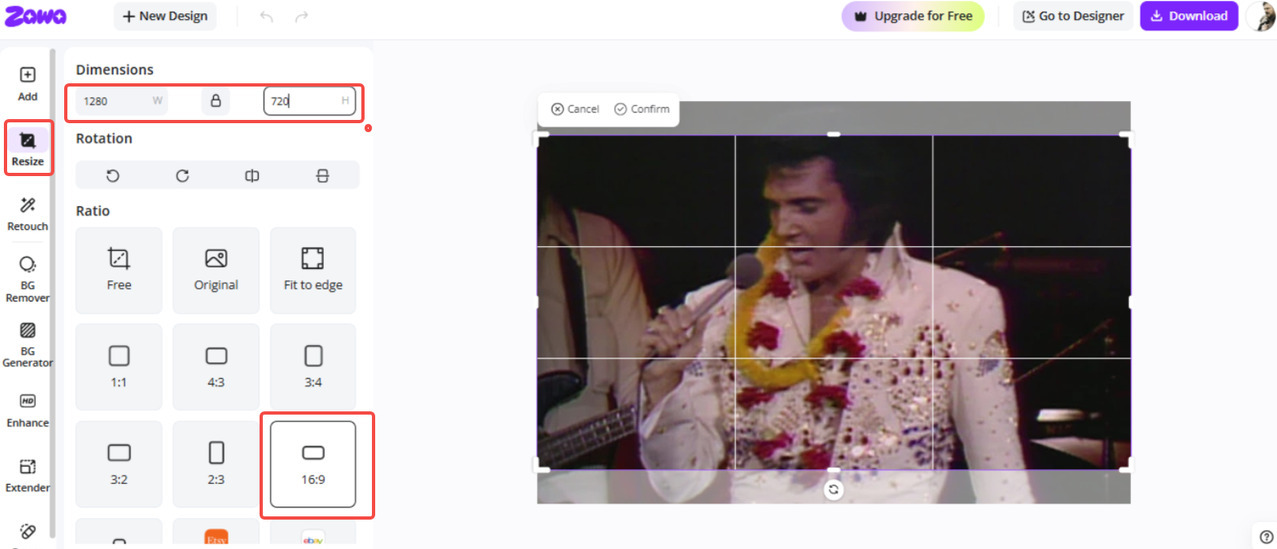Click the width dimension field
The image size is (1277, 549).
pyautogui.click(x=123, y=101)
